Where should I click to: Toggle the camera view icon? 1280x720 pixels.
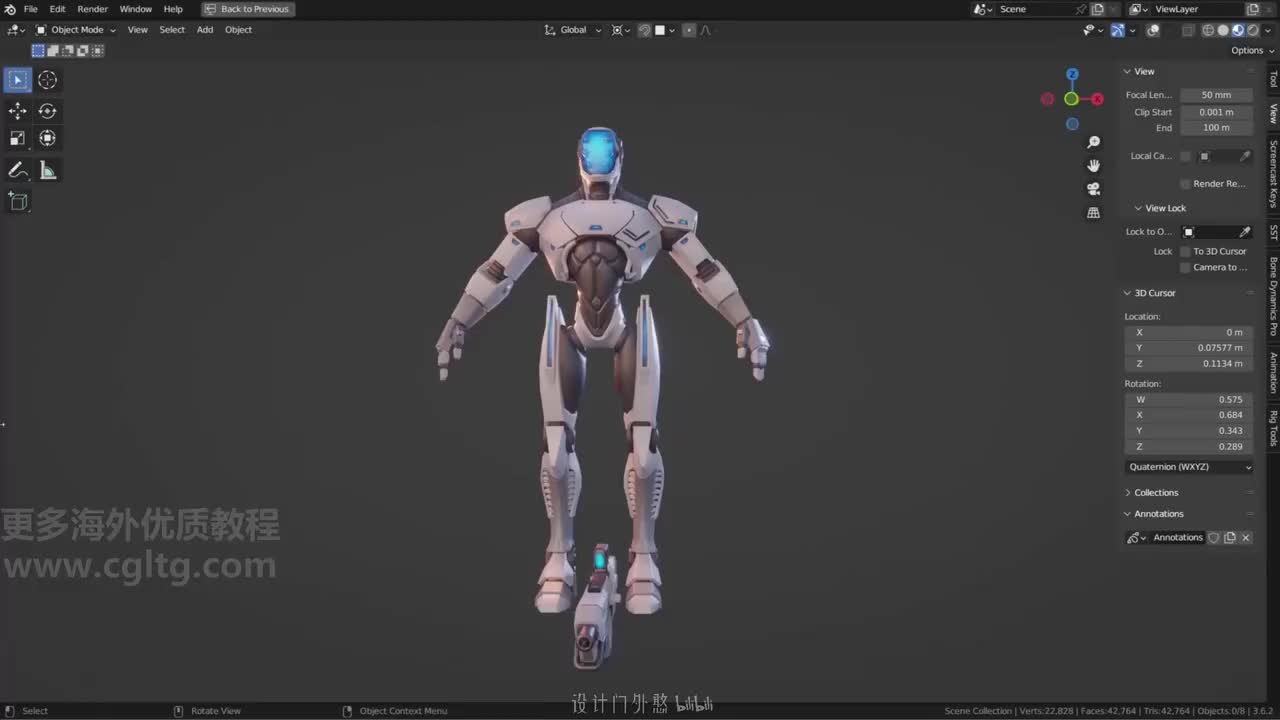tap(1093, 189)
